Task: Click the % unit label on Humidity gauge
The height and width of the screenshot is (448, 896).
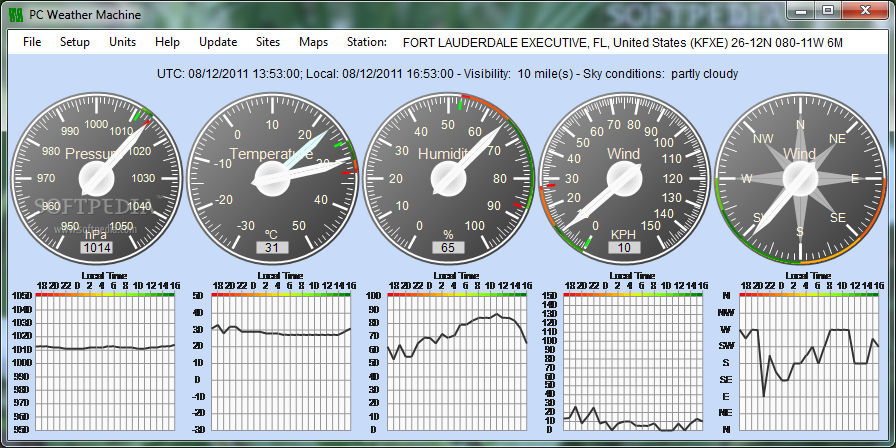Action: pos(449,234)
